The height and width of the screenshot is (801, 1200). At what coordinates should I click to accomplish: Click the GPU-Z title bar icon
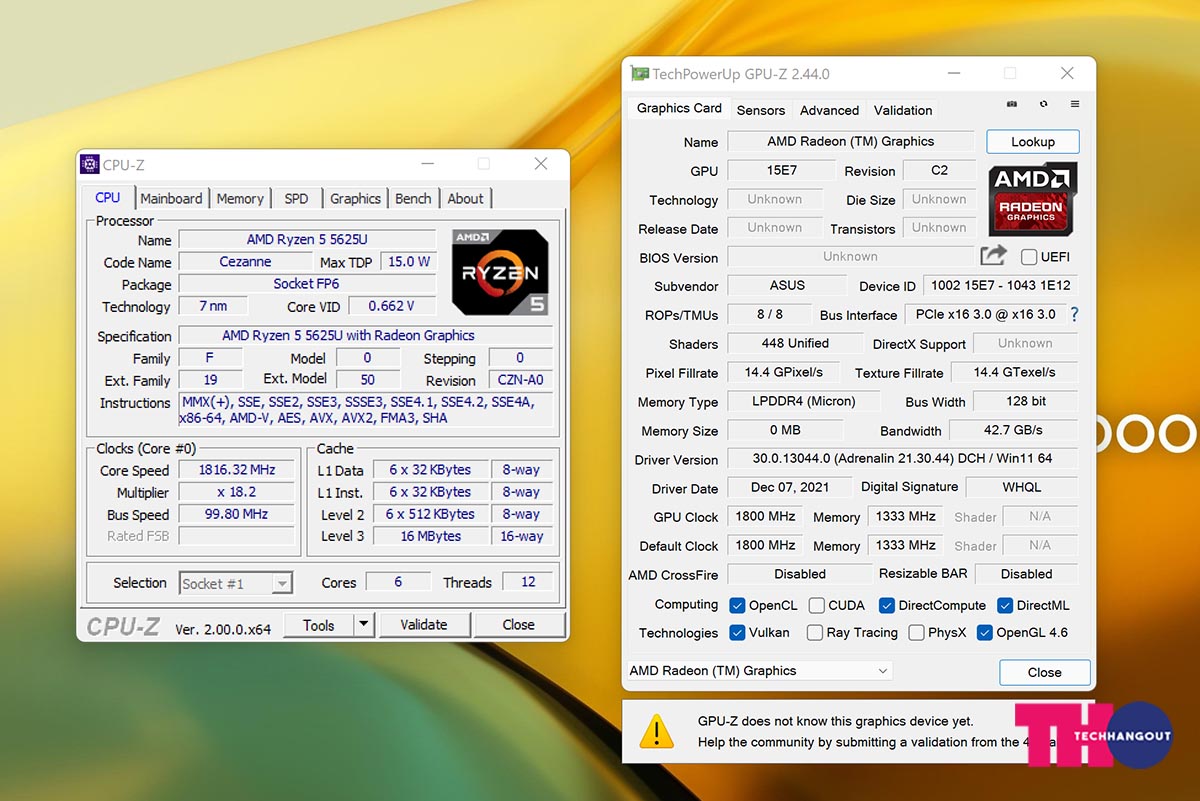click(x=639, y=74)
